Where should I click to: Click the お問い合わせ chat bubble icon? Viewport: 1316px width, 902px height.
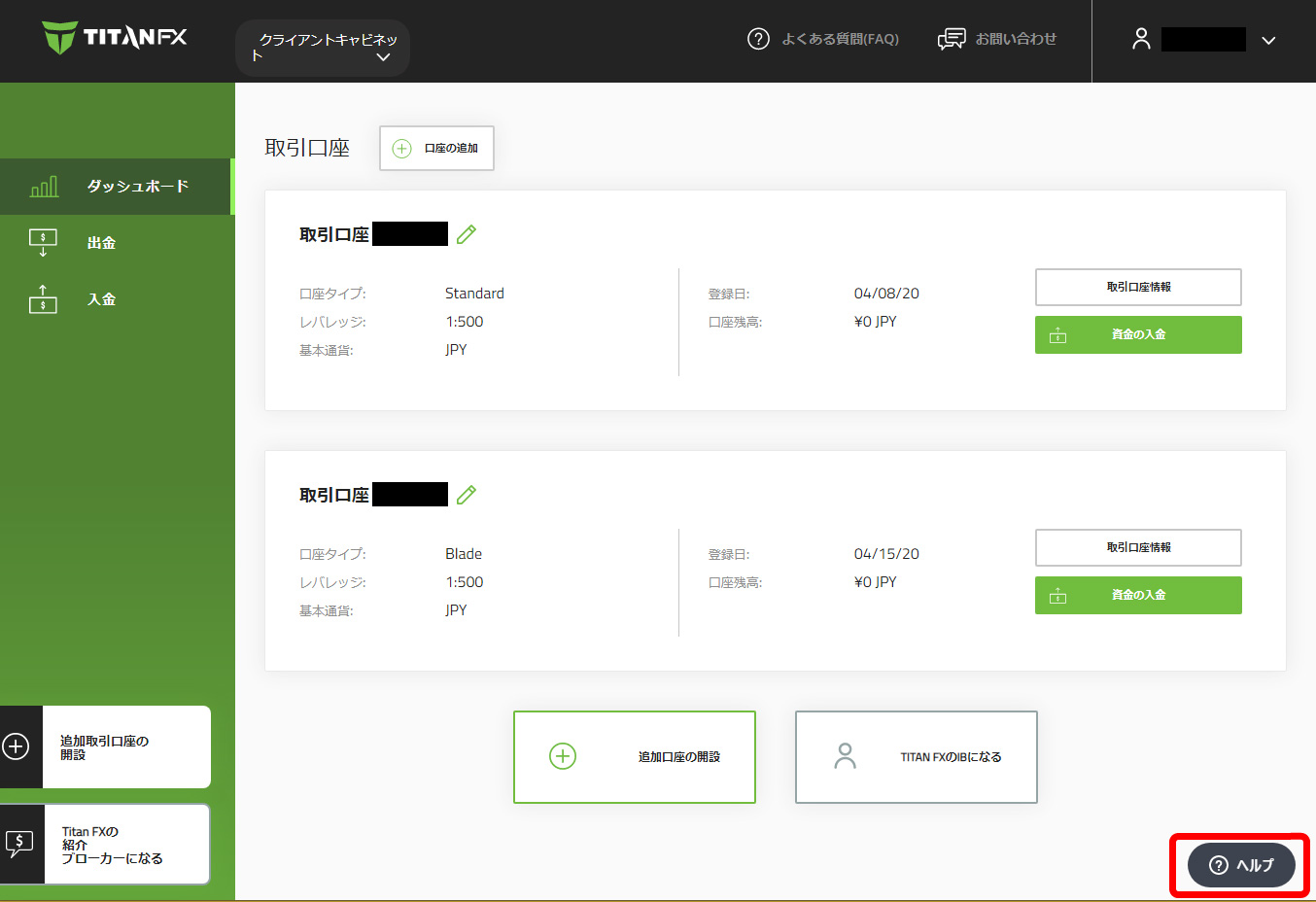(x=952, y=39)
